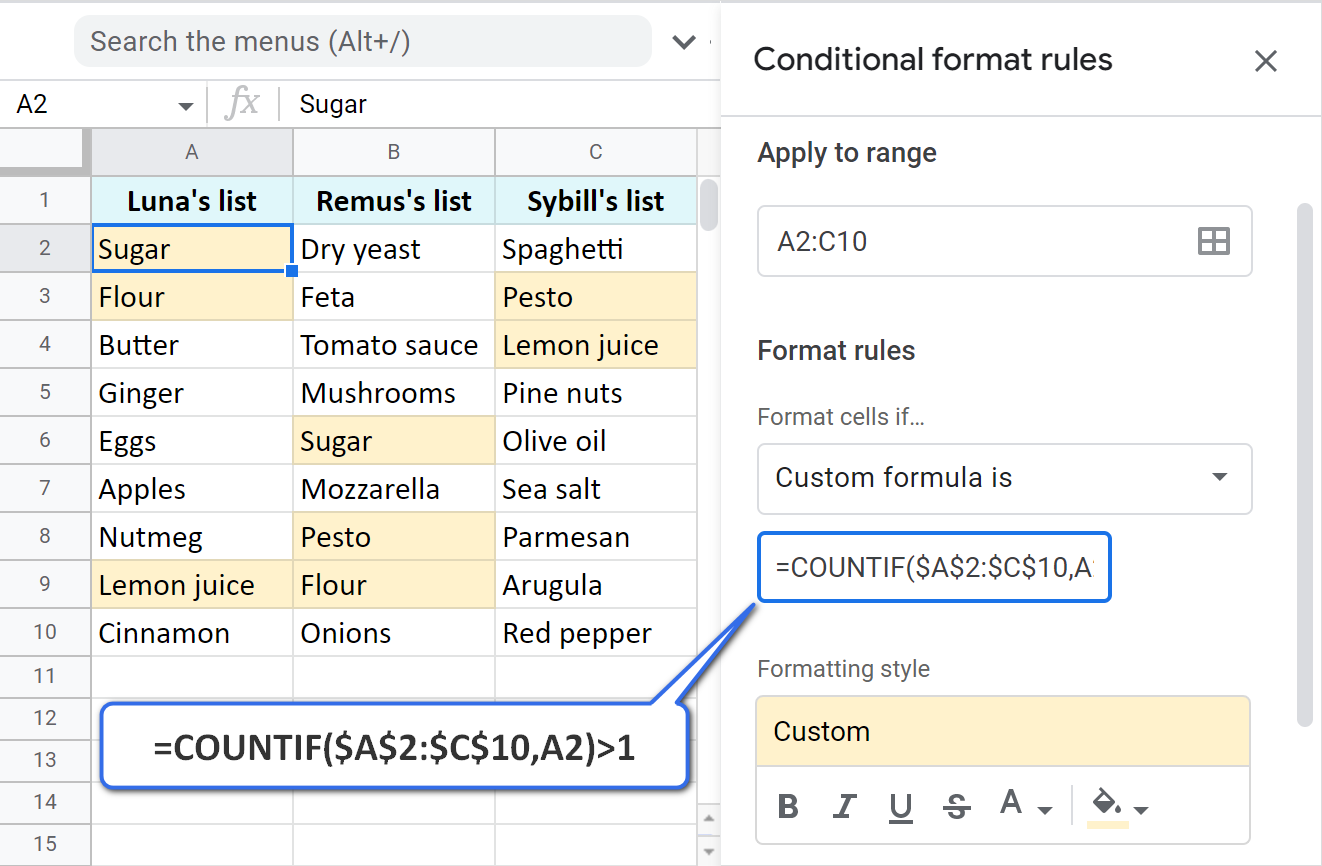Expand the chevron next to the search bar
This screenshot has width=1322, height=866.
[684, 41]
